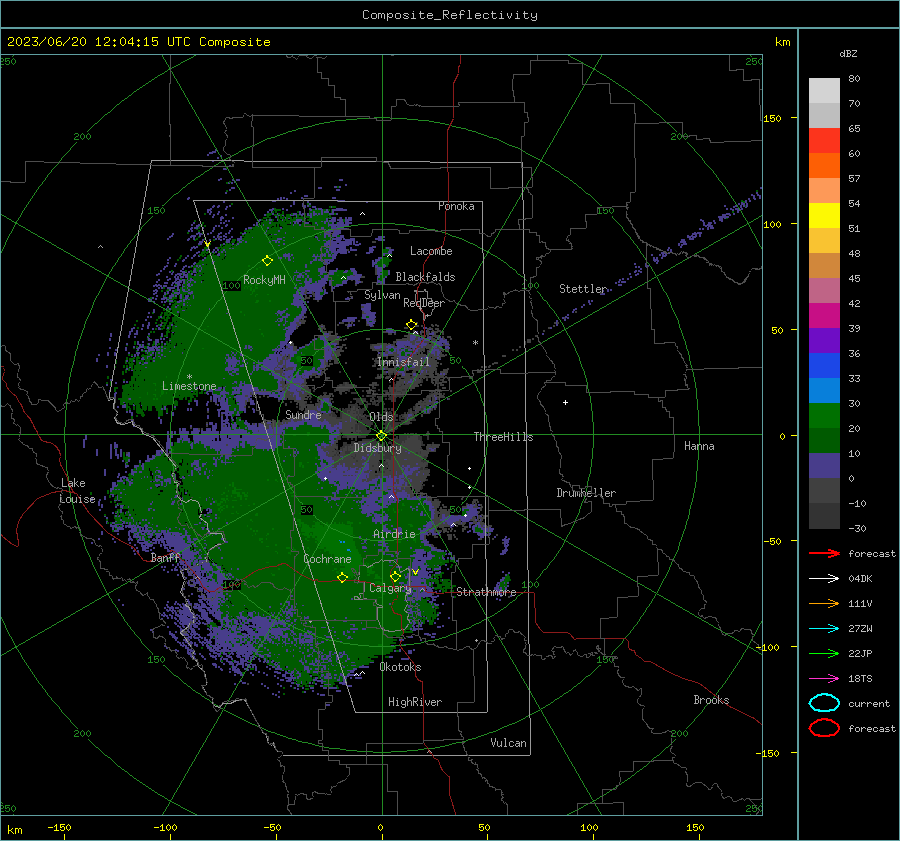Click the RedDeer city label
Image resolution: width=900 pixels, height=841 pixels.
pyautogui.click(x=424, y=303)
